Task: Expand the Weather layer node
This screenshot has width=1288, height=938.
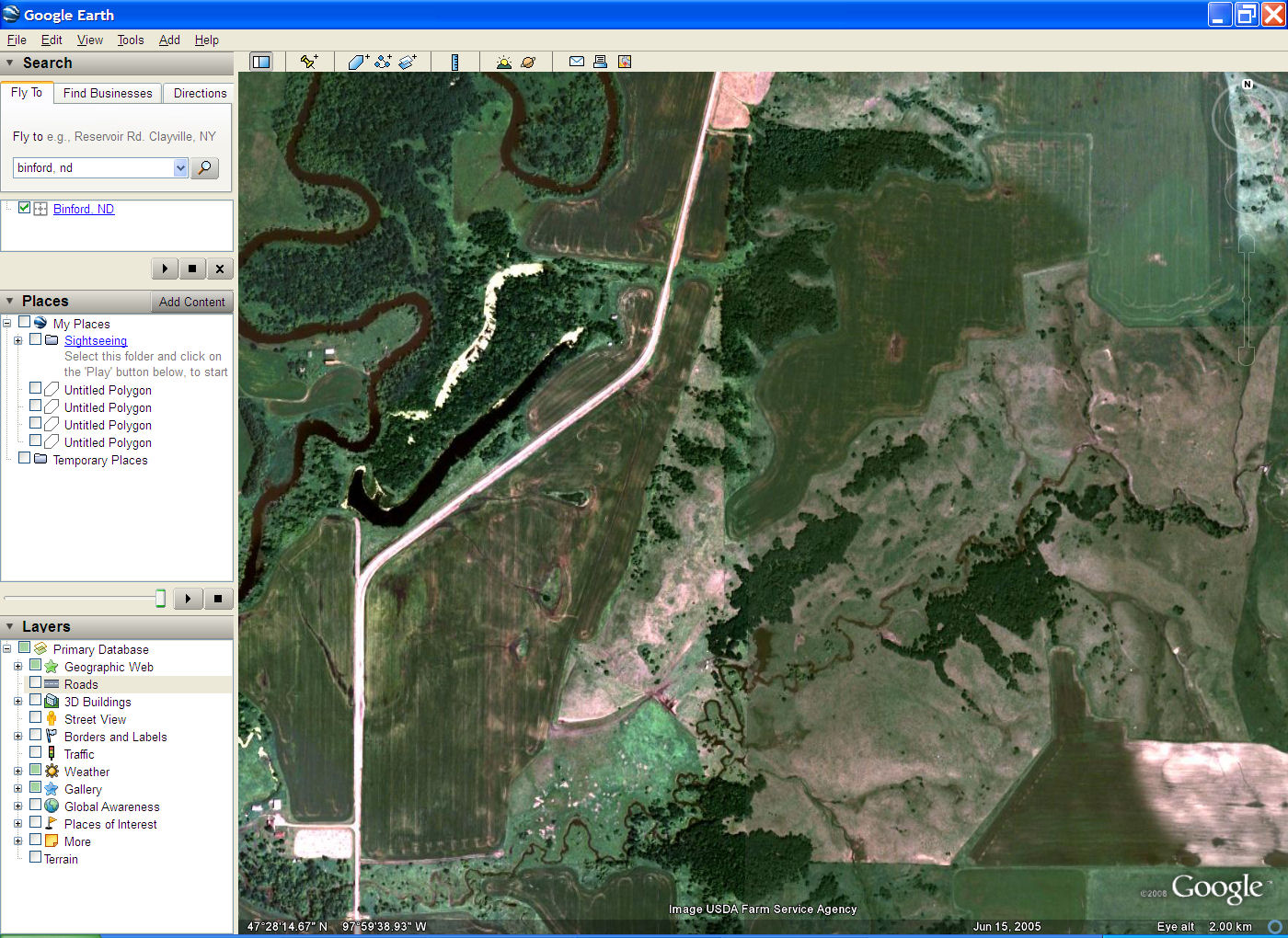Action: [x=17, y=772]
